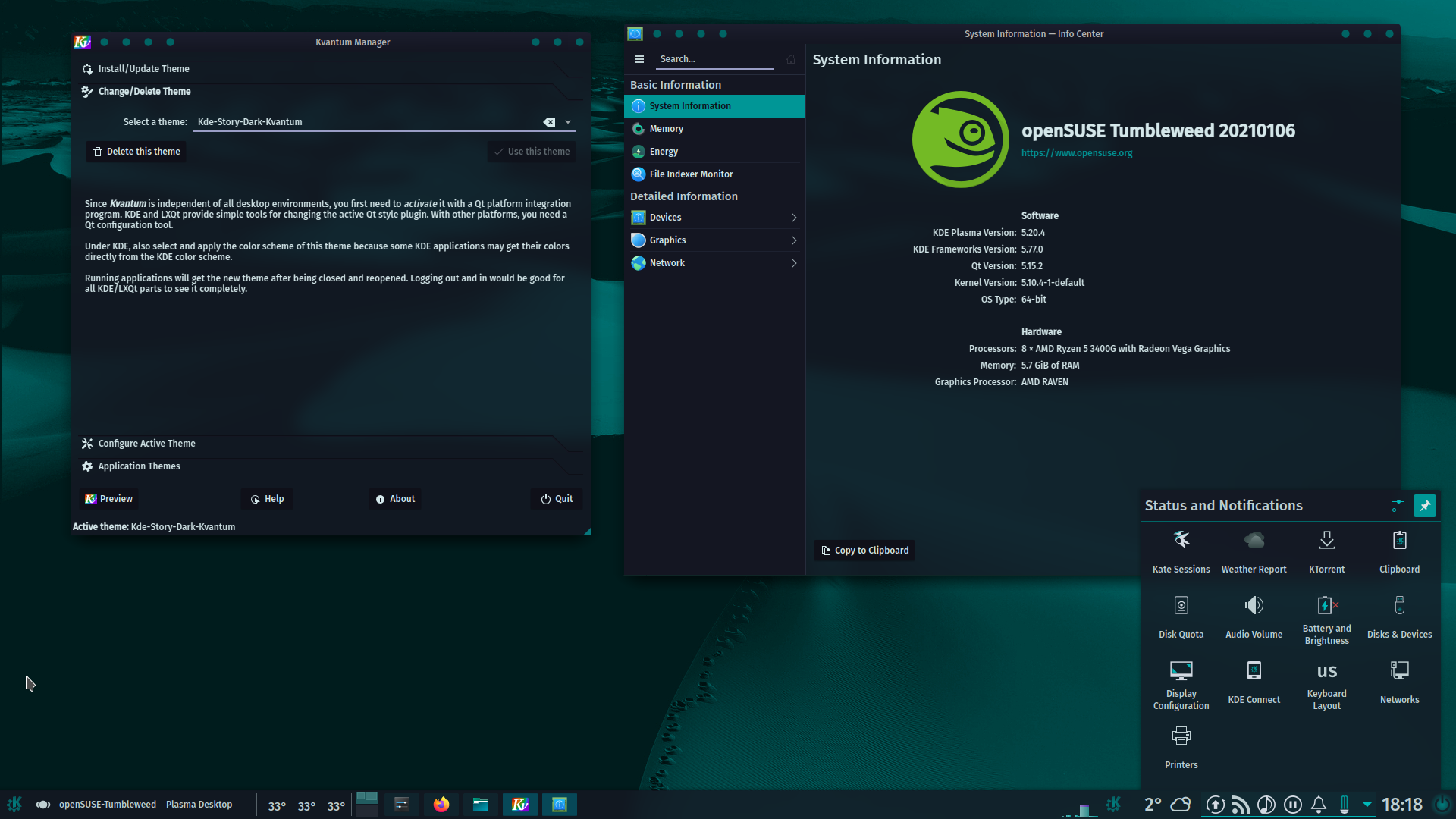Screen dimensions: 1456x819
Task: Configure system tray via settings sliders icon
Action: (x=1398, y=506)
